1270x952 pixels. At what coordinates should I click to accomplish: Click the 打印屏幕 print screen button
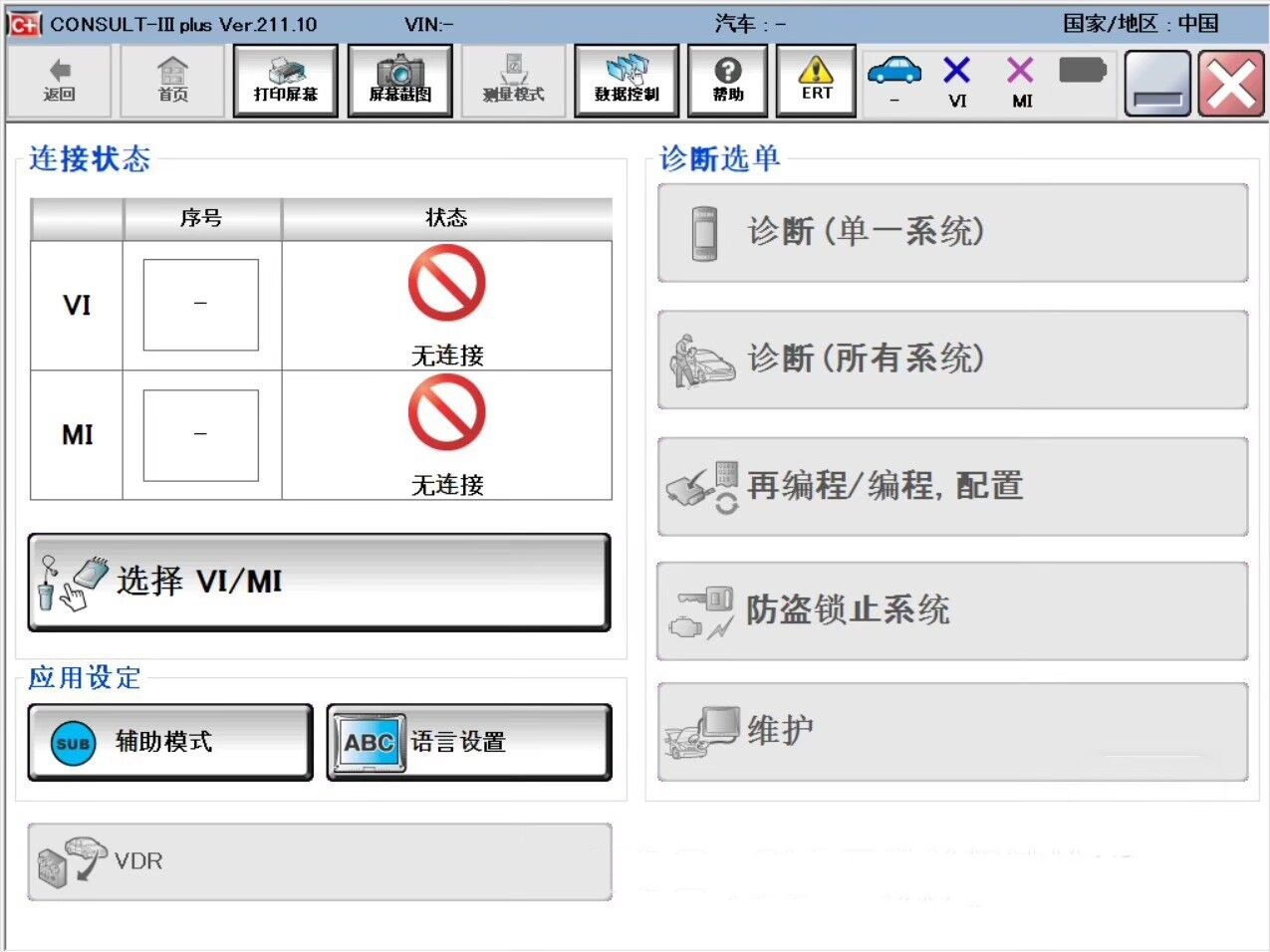286,82
